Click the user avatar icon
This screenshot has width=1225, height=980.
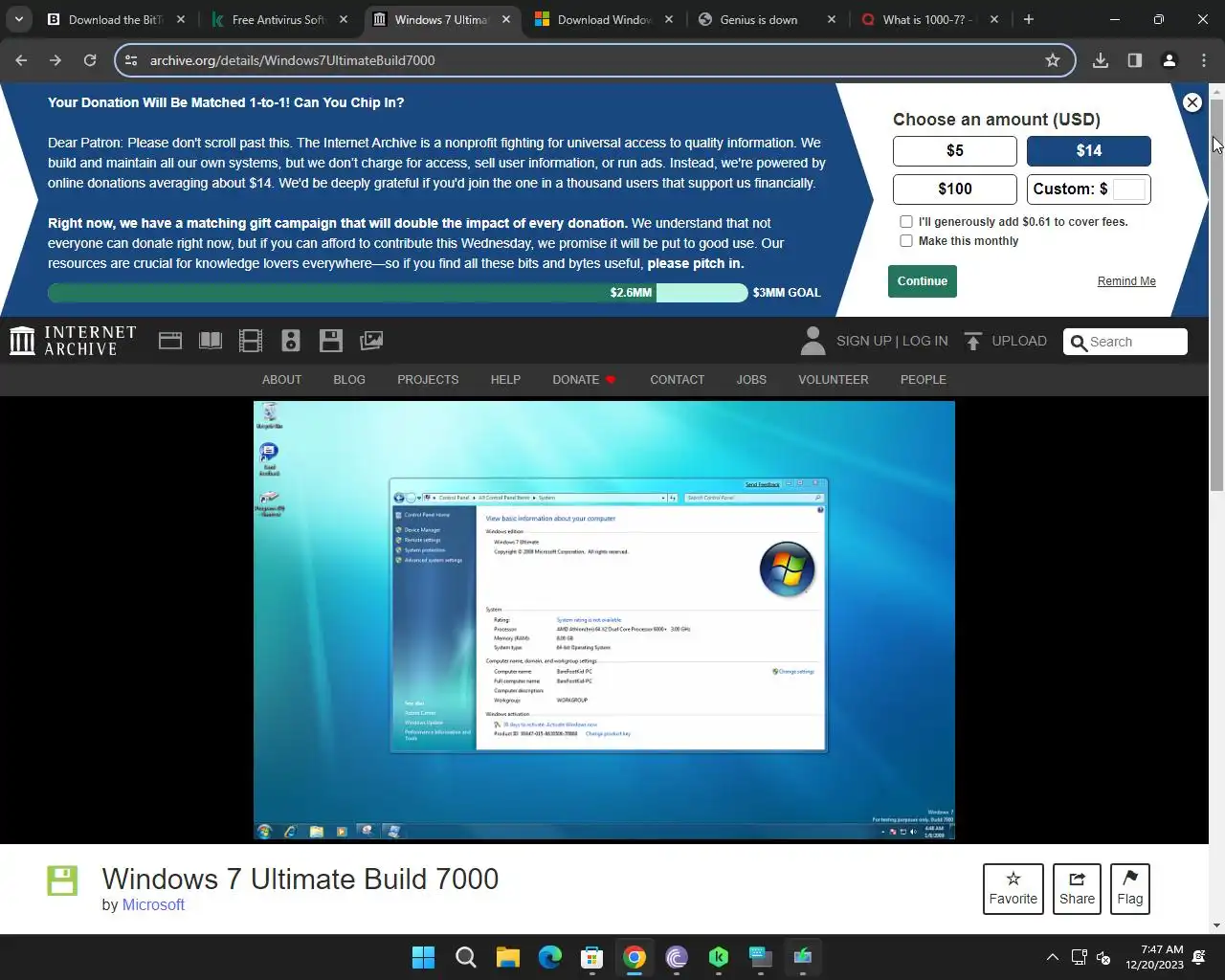tap(813, 341)
